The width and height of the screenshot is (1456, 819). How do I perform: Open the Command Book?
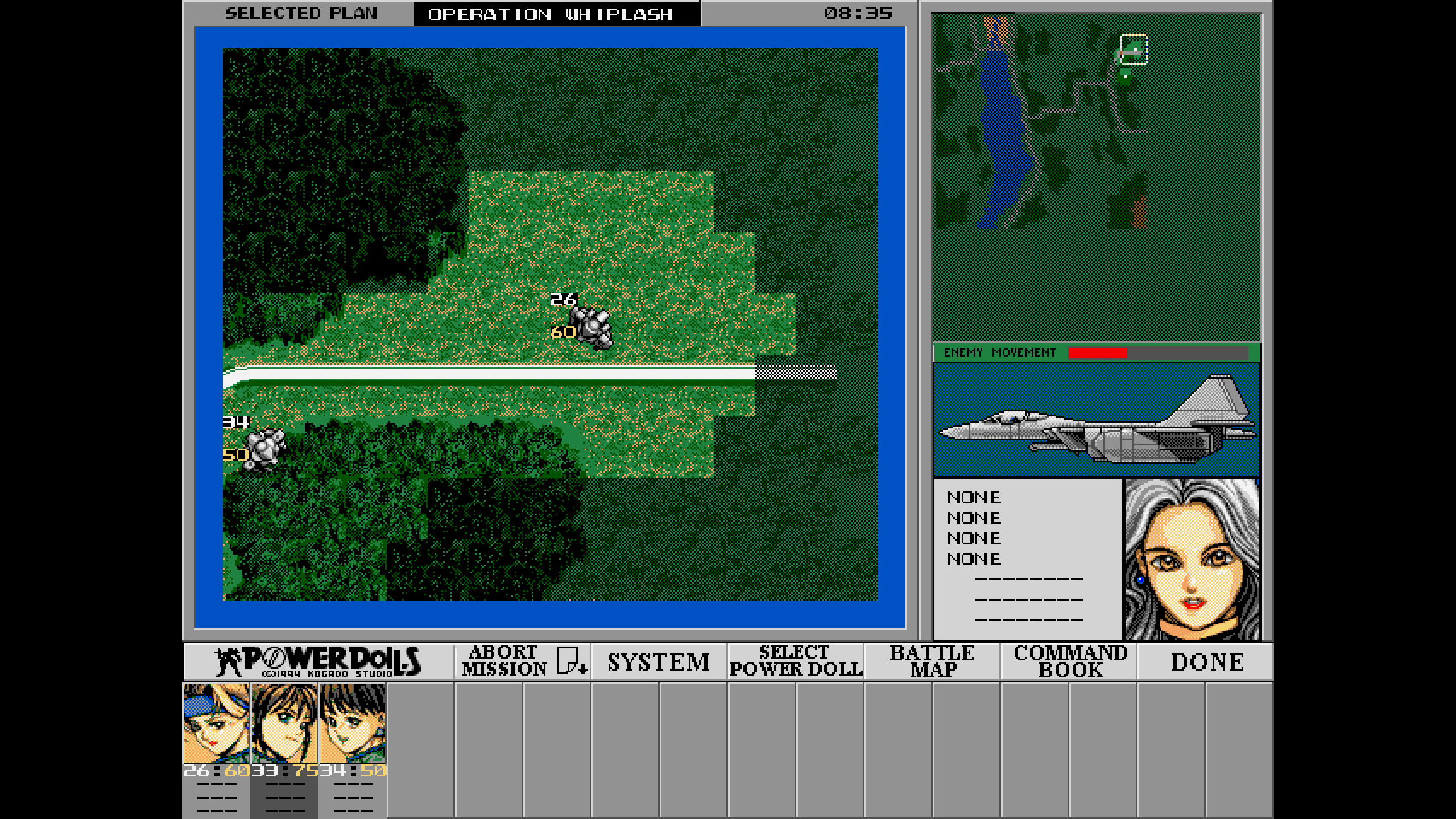pyautogui.click(x=1069, y=661)
